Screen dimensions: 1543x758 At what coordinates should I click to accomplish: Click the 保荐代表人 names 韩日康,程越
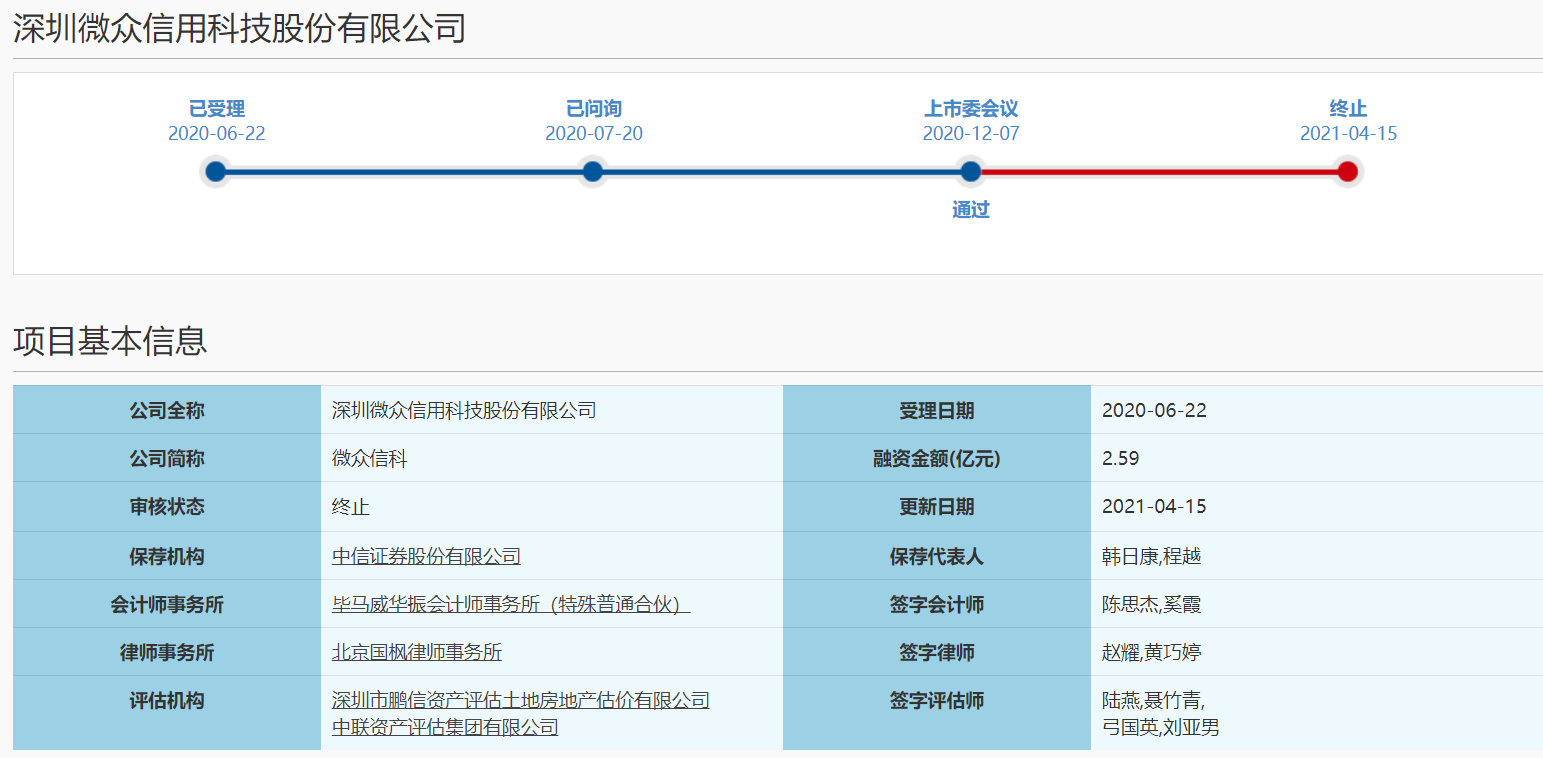(x=1158, y=557)
